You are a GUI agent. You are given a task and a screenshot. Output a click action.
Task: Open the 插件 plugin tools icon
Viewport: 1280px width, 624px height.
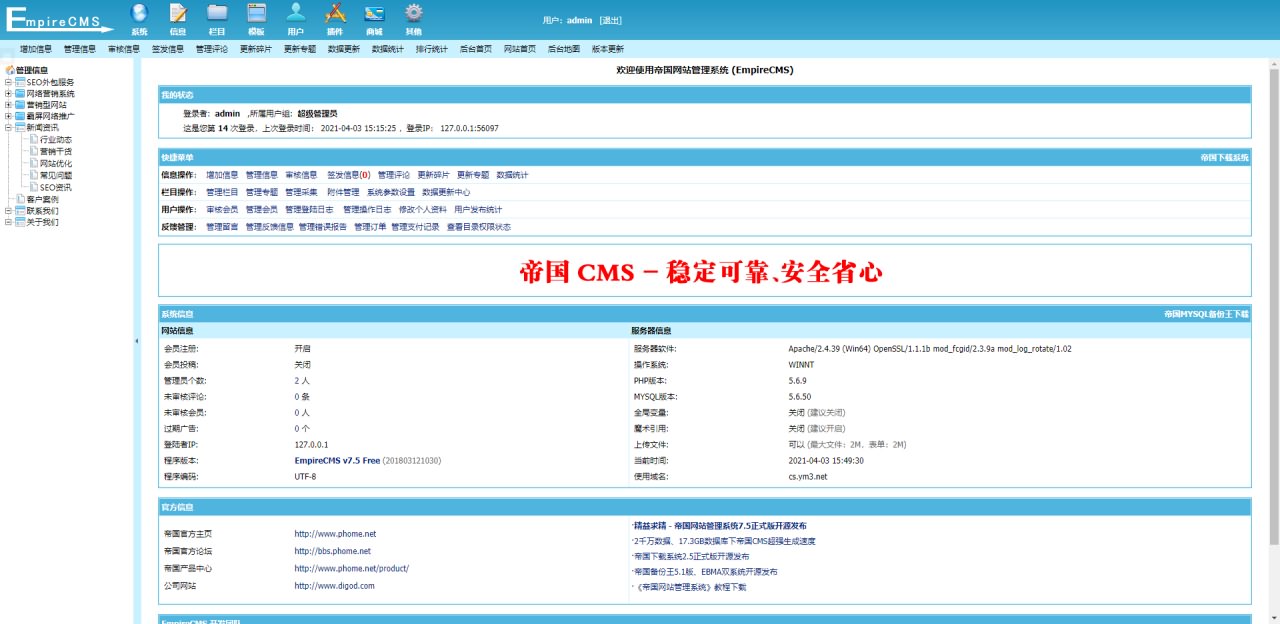(335, 13)
